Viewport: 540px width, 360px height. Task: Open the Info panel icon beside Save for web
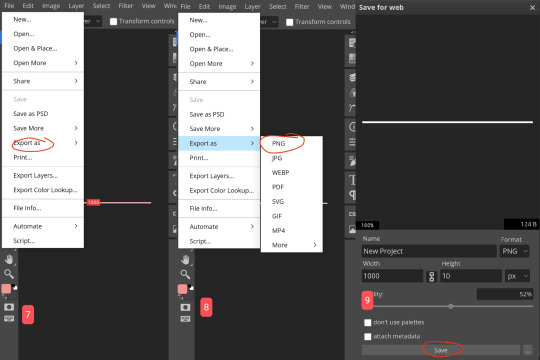[x=352, y=127]
